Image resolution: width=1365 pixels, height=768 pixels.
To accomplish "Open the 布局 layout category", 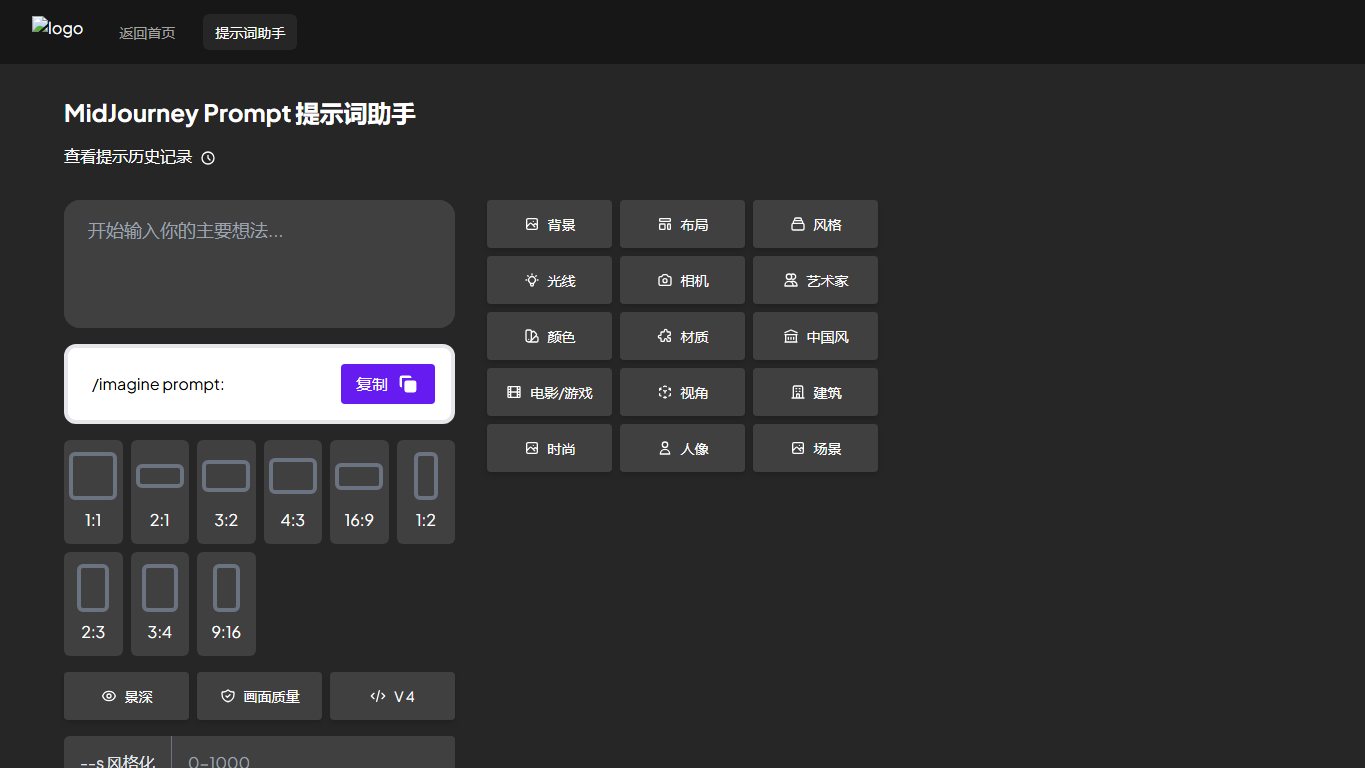I will (x=682, y=224).
